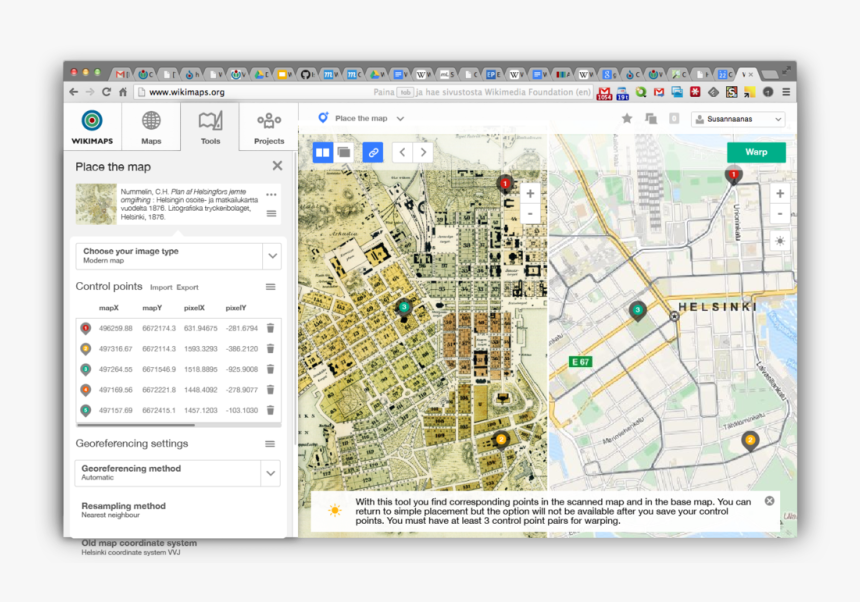
Task: Focus the www.wikimaps.org address bar
Action: click(364, 92)
